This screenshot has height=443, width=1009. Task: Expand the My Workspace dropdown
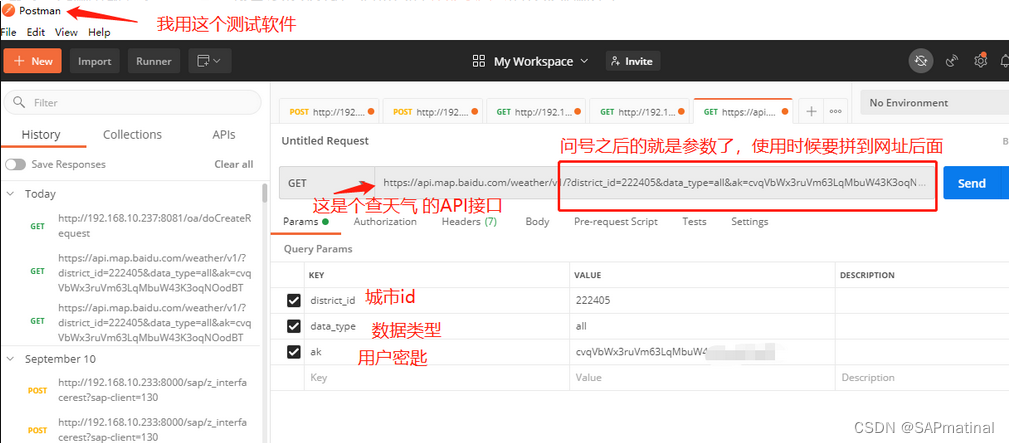point(531,61)
